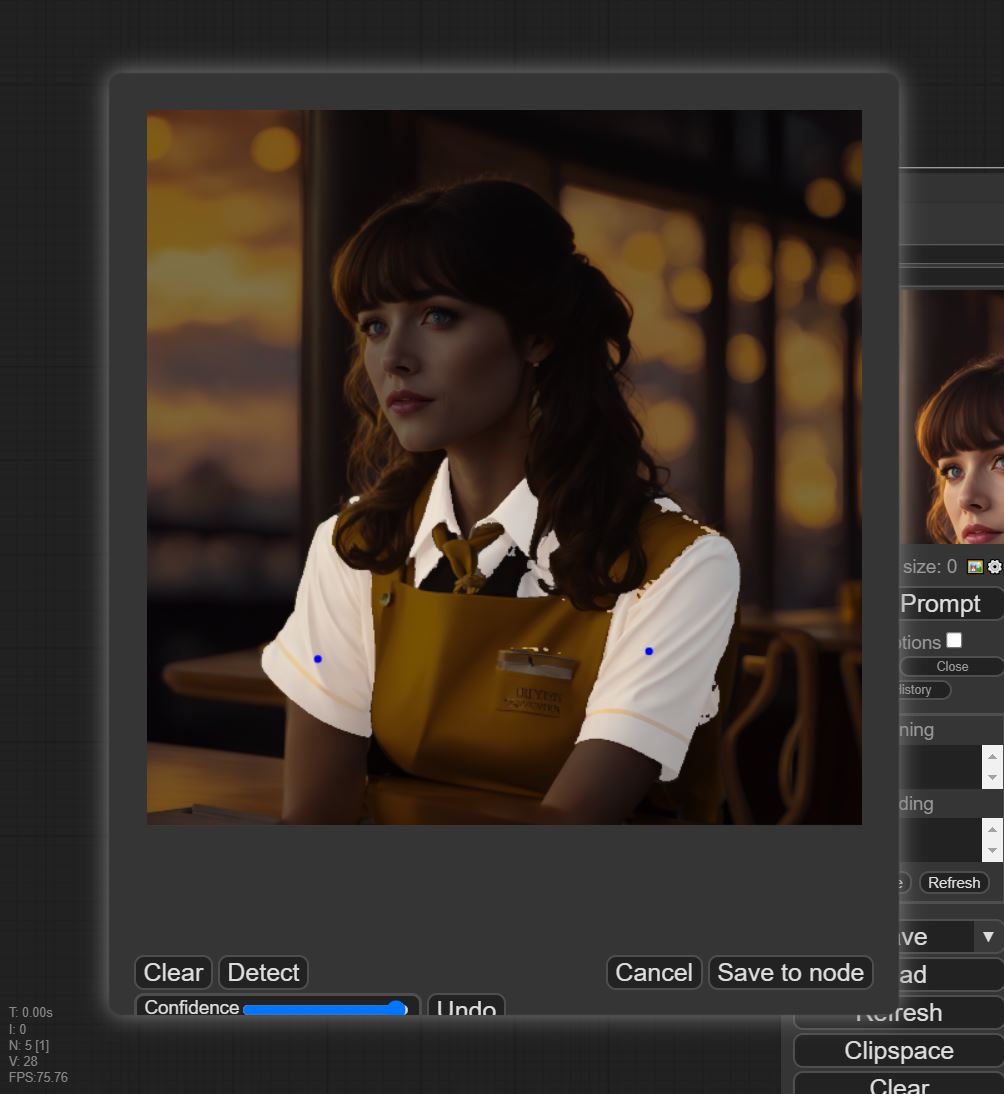The height and width of the screenshot is (1094, 1004).
Task: Click the Close button in side panel
Action: pyautogui.click(x=951, y=666)
